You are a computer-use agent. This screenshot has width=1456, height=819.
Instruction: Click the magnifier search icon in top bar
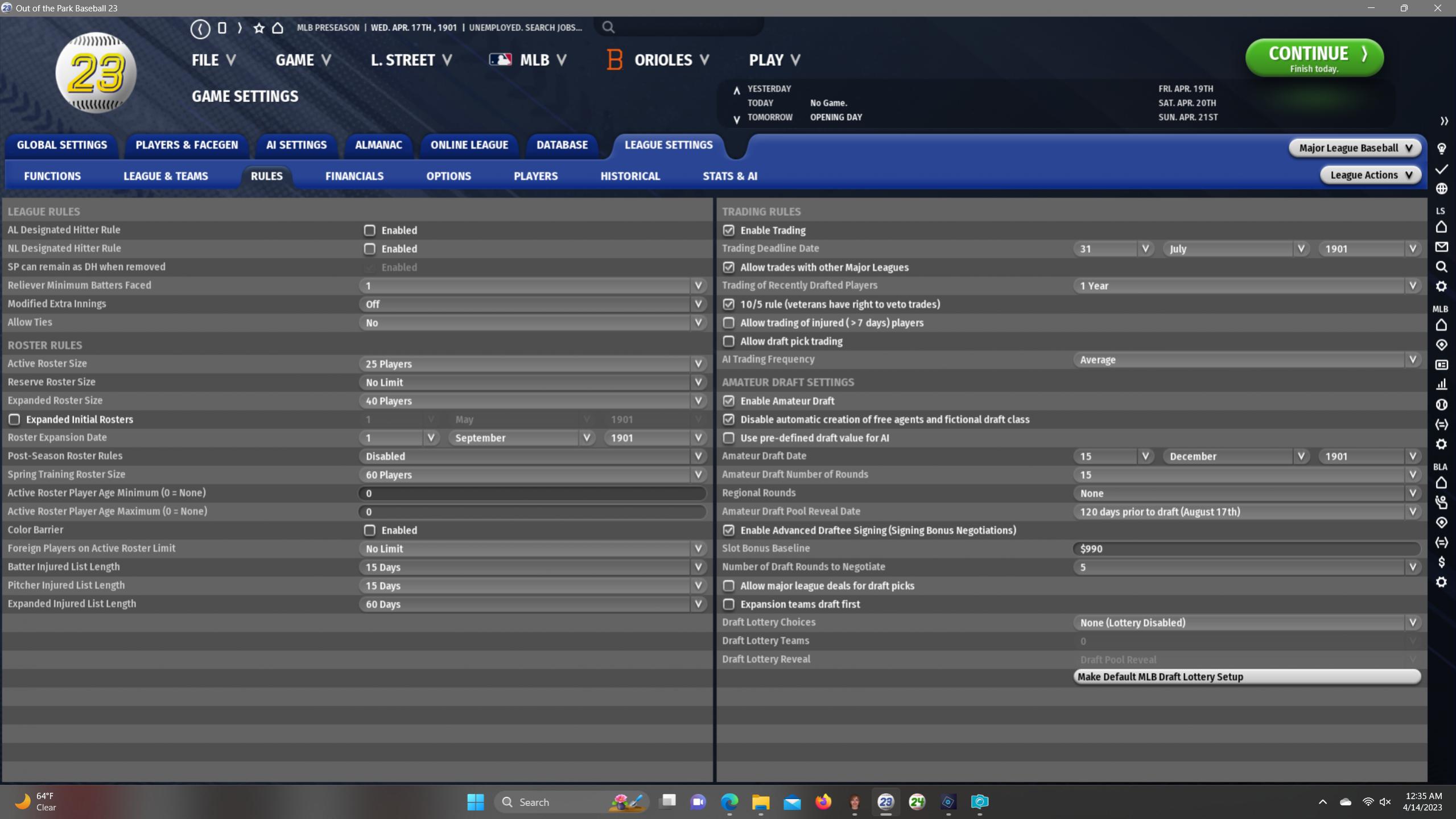pyautogui.click(x=608, y=27)
